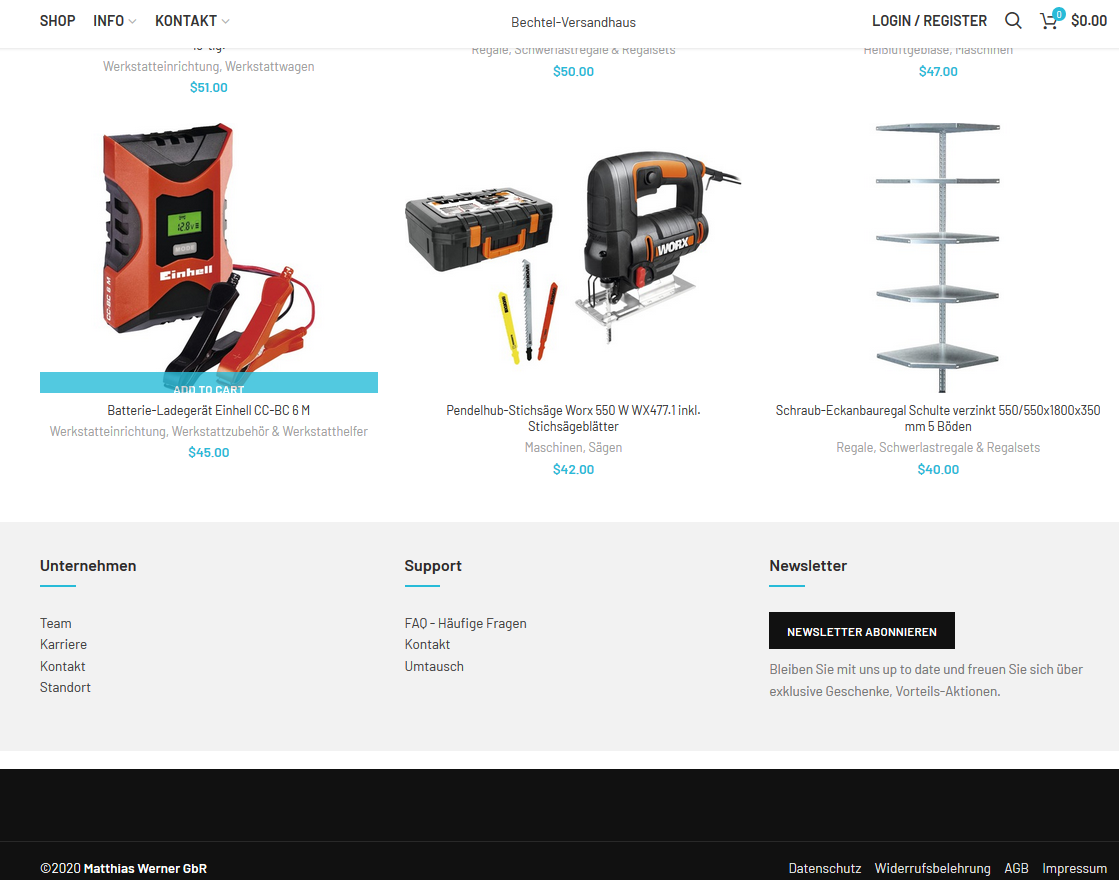Open Kontakt link under Unternehmen
The width and height of the screenshot is (1119, 880).
coord(63,667)
